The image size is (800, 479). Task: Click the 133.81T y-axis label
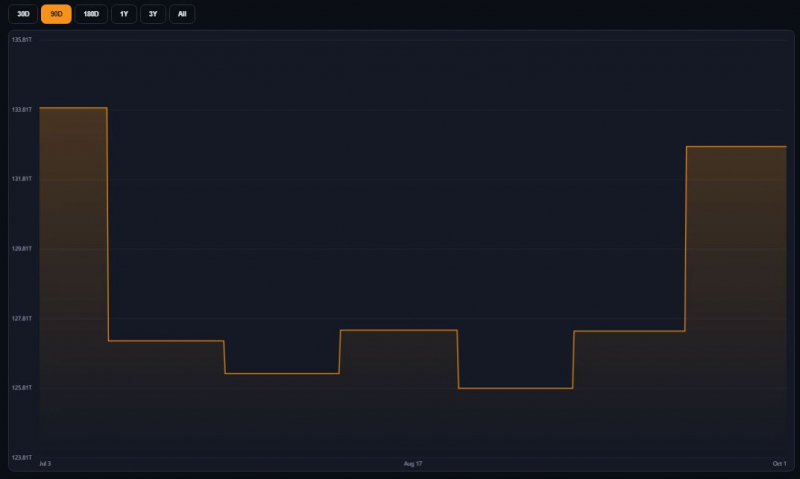22,110
